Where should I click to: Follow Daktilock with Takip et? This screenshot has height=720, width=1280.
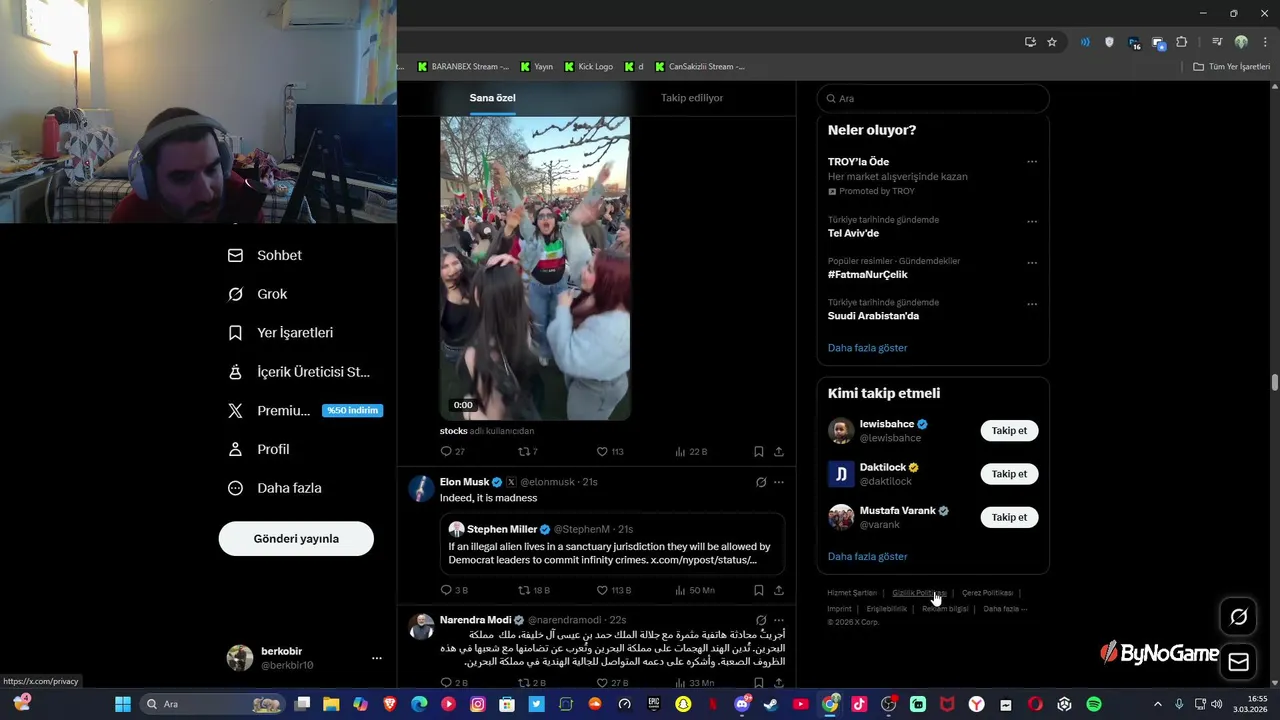pyautogui.click(x=1009, y=474)
